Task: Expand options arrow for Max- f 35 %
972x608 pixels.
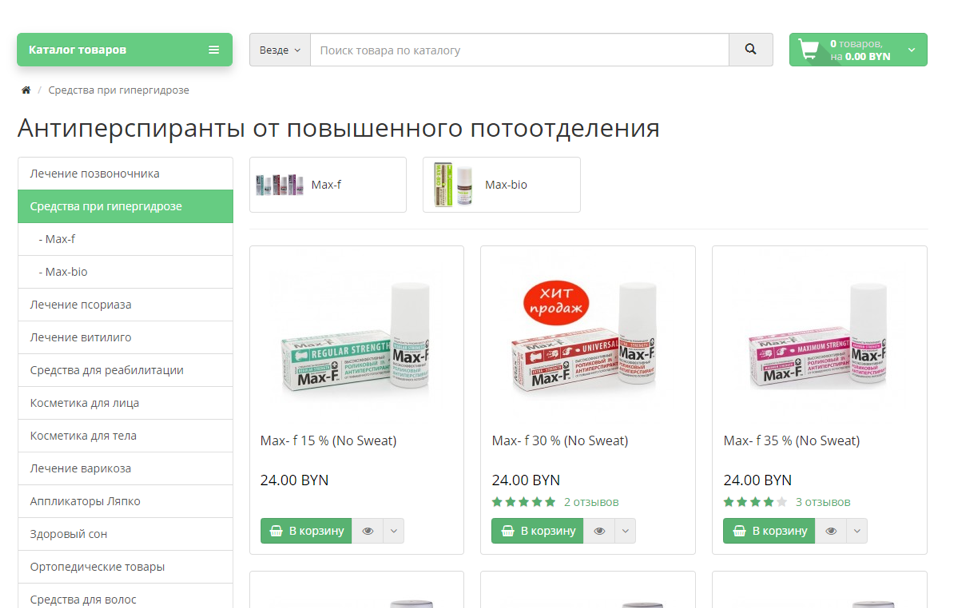Action: 857,531
